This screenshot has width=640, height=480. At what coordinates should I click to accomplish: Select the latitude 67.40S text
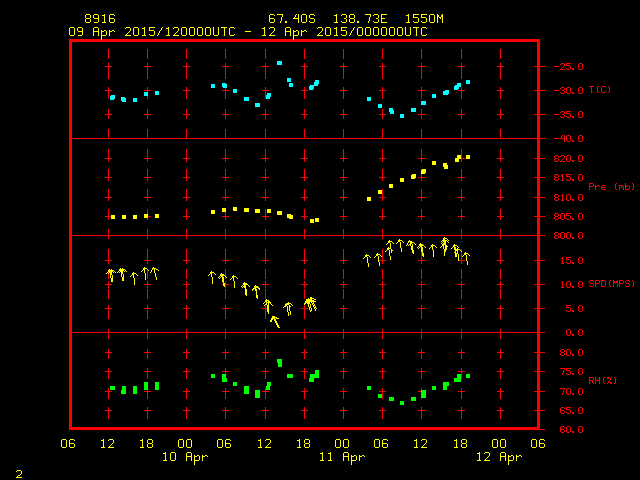point(290,19)
